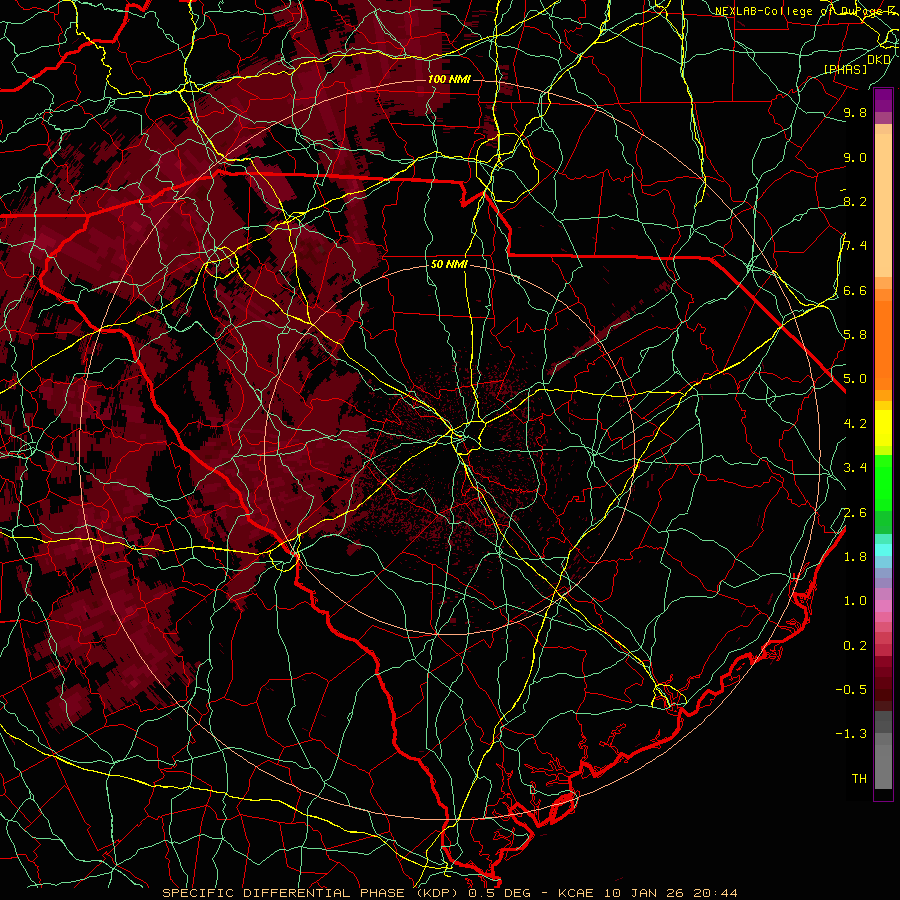Click the 0.2 legend value

(855, 646)
